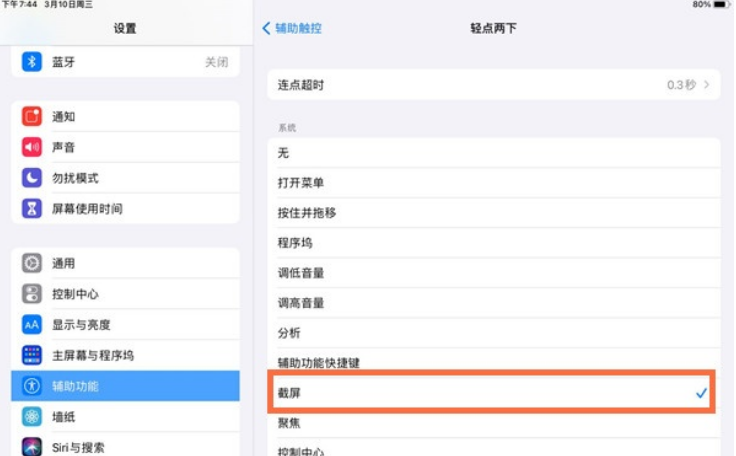Viewport: 736px width, 456px height.
Task: Tap the 勿扰模式 moon icon
Action: point(32,178)
